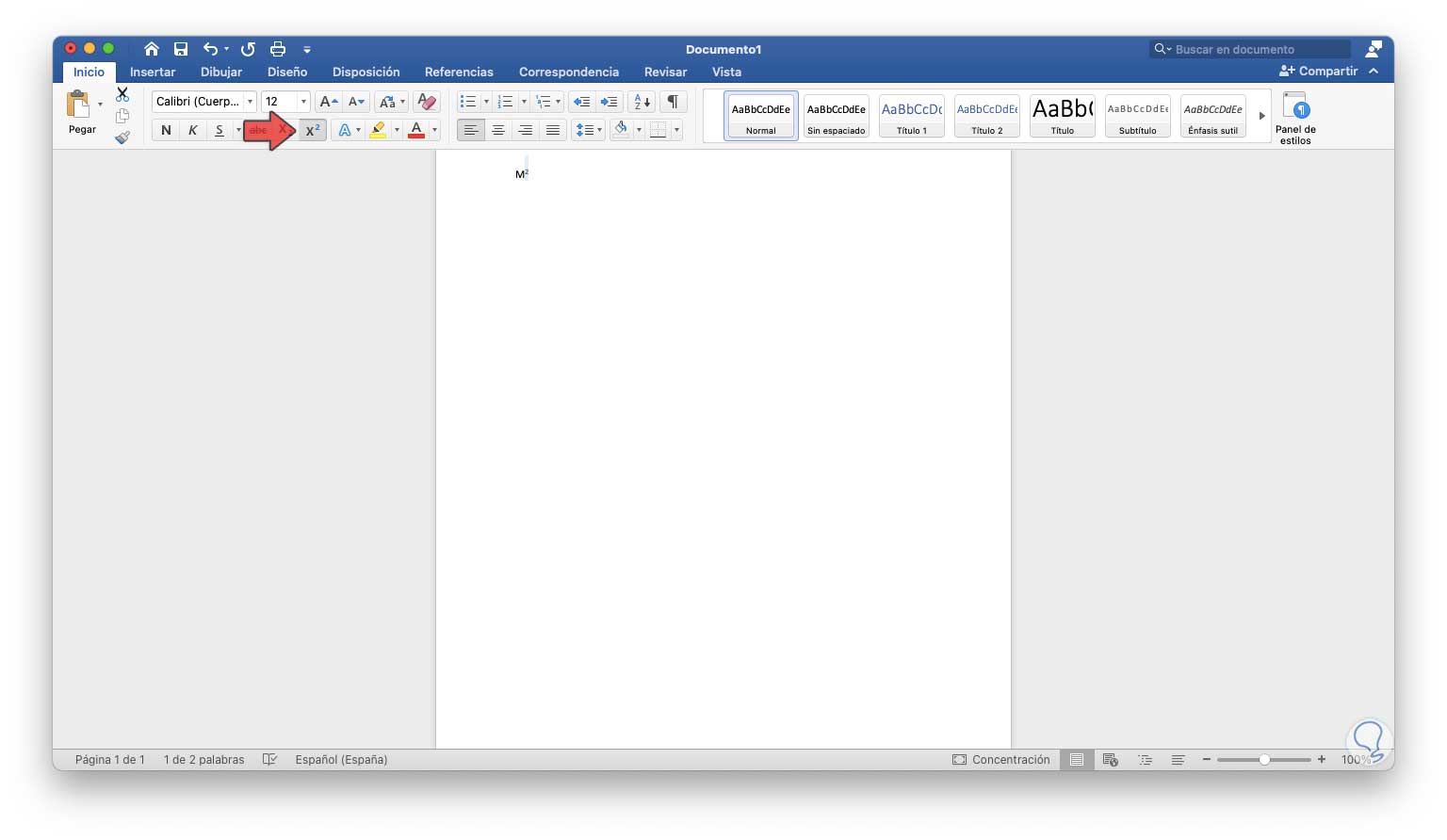Zoom in with the plus icon
Image resolution: width=1447 pixels, height=840 pixels.
click(1322, 759)
